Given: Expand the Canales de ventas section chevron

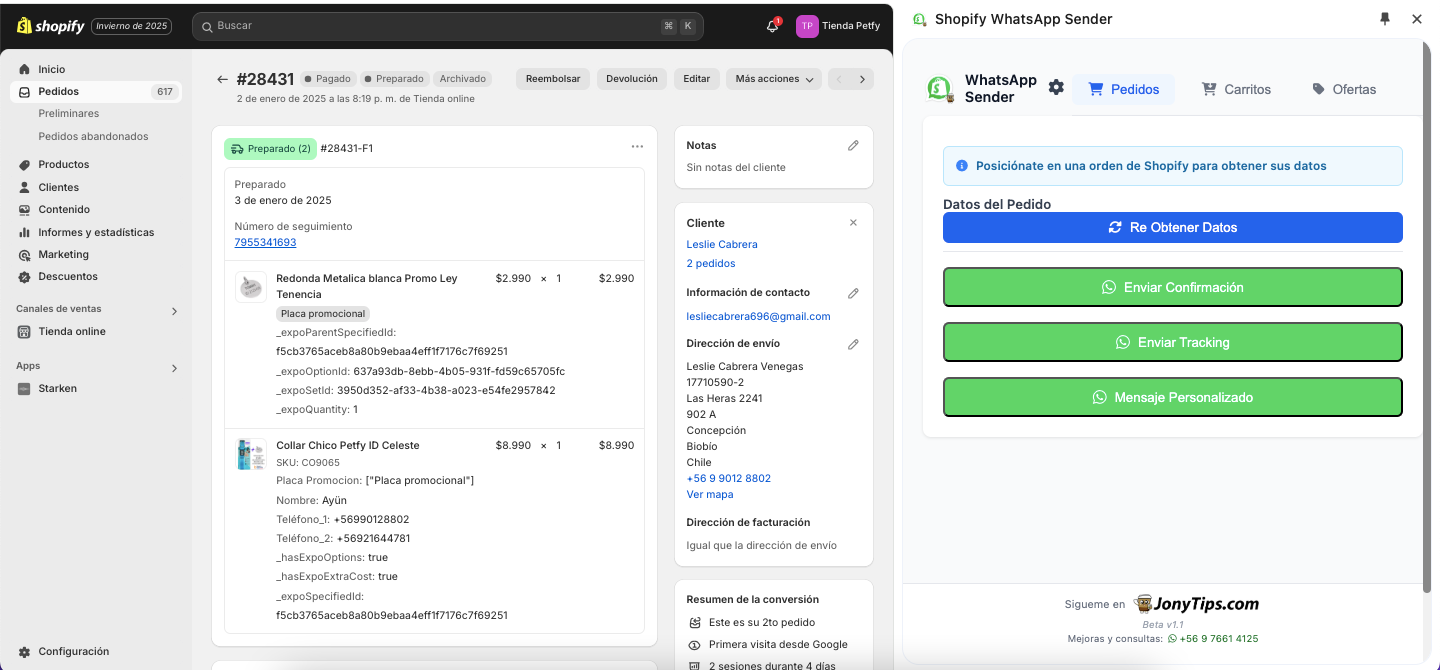Looking at the screenshot, I should (x=174, y=311).
